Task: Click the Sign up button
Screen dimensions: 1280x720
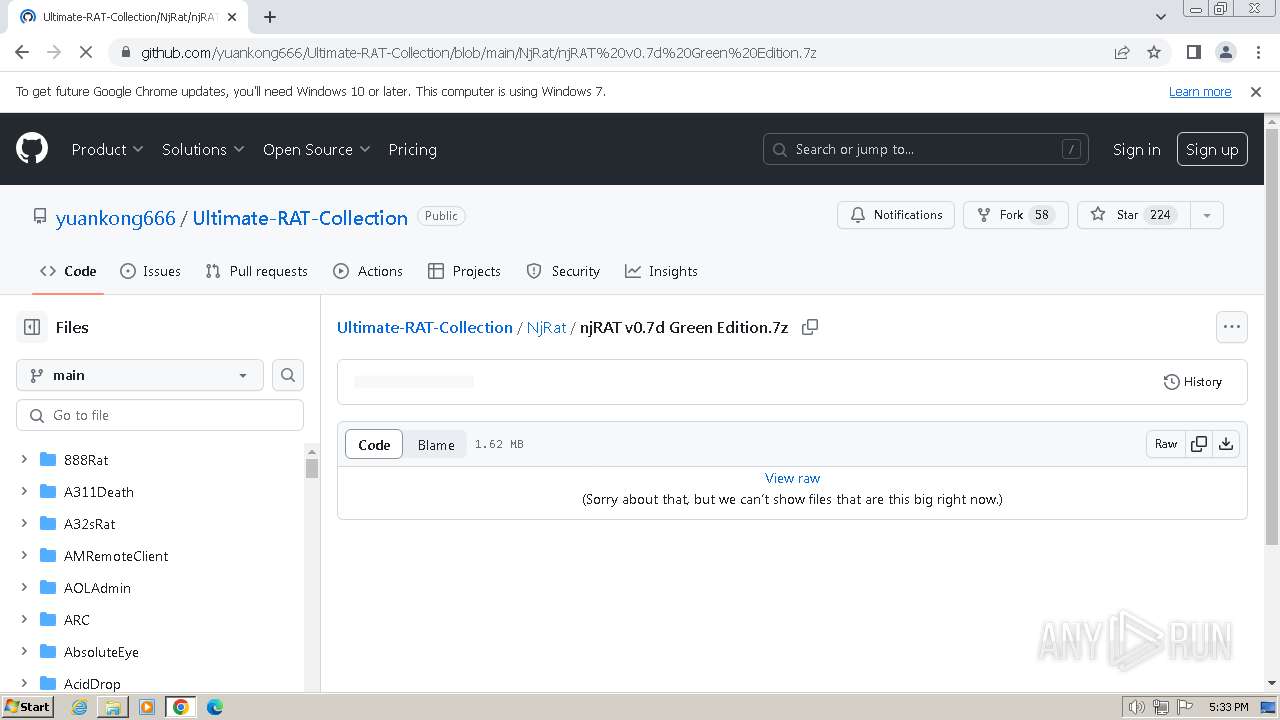Action: pyautogui.click(x=1212, y=149)
